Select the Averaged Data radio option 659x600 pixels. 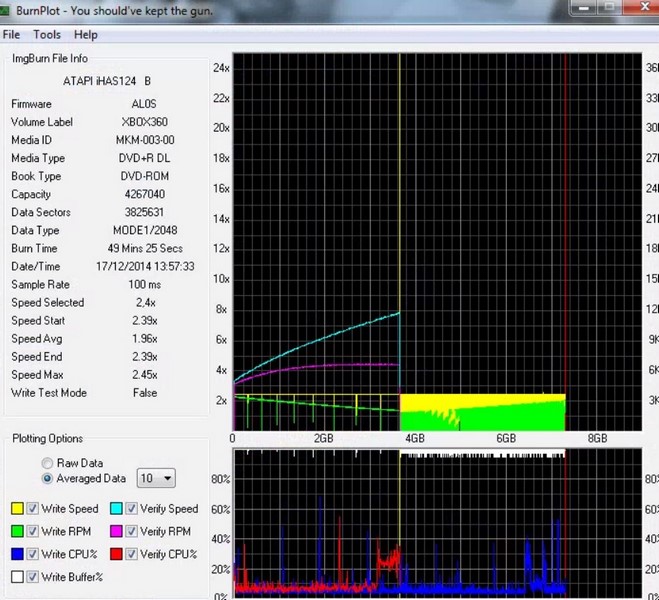point(47,478)
